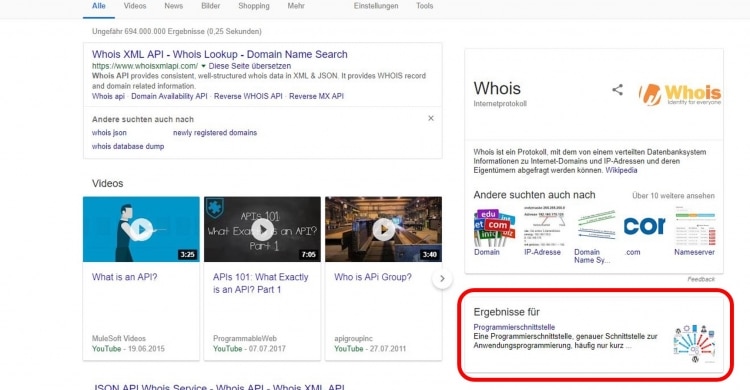
Task: Open the News search tab
Action: [x=174, y=6]
